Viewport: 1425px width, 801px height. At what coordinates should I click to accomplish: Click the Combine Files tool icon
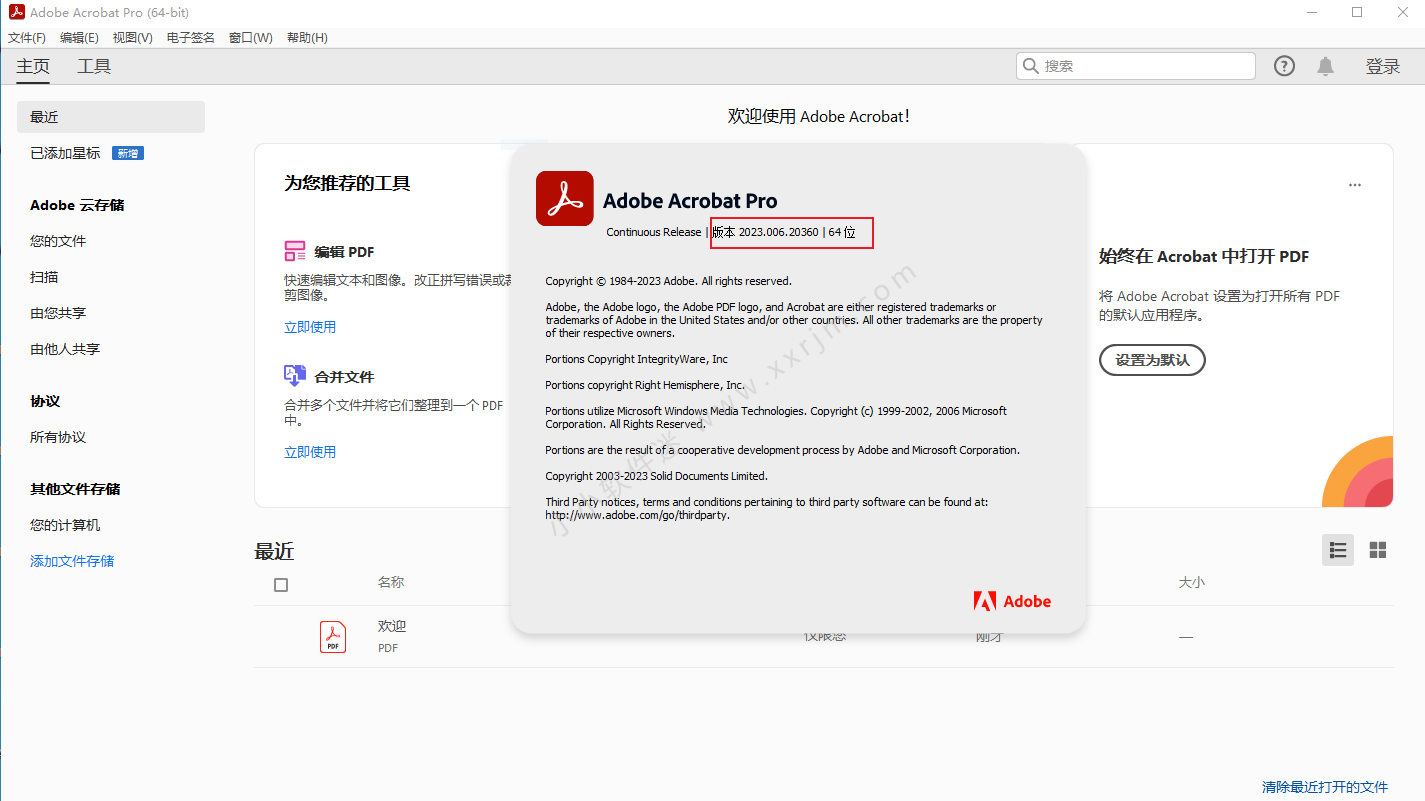[295, 376]
